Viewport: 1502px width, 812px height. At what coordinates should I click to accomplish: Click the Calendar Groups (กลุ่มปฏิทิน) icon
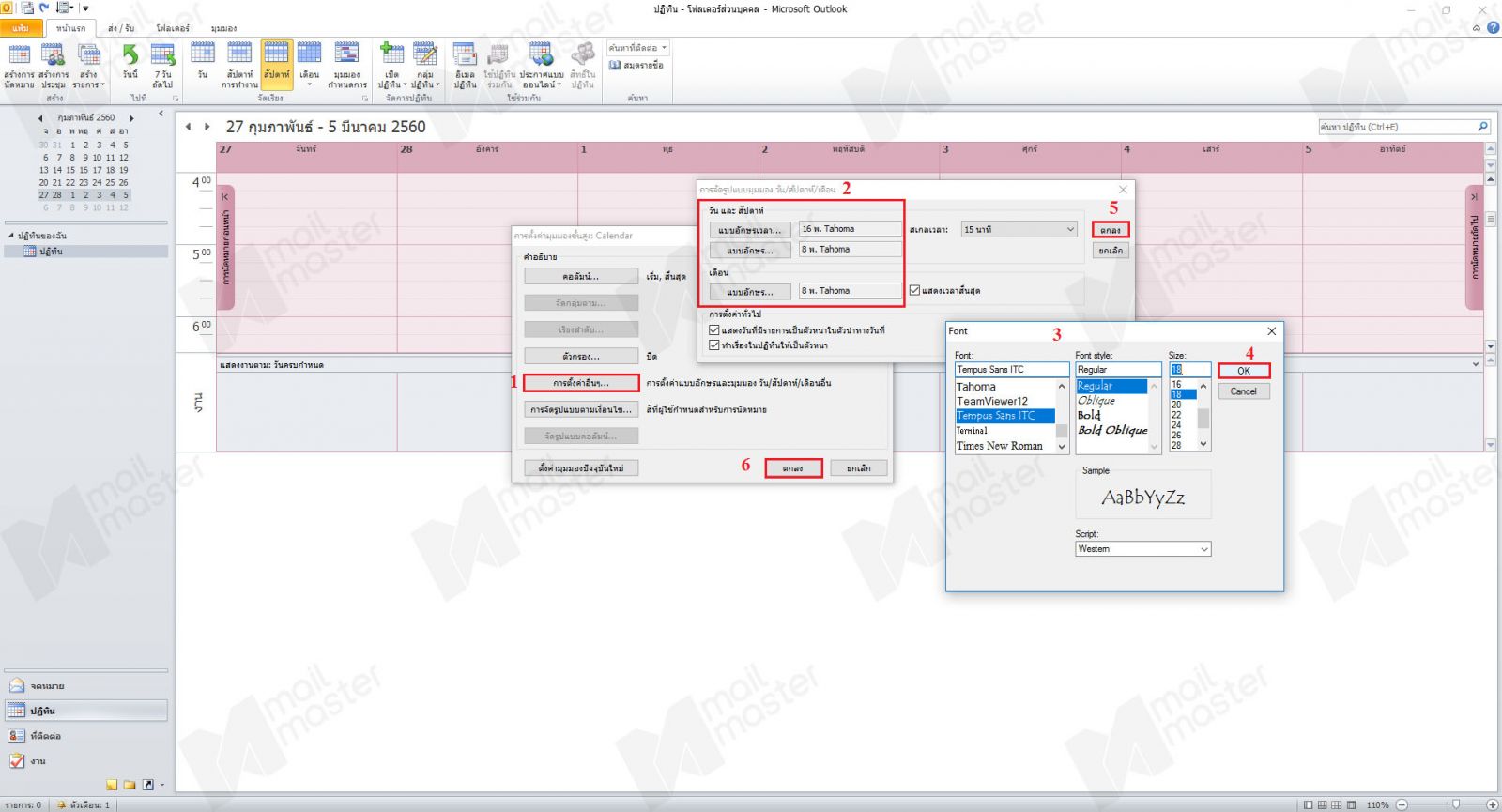pos(425,66)
